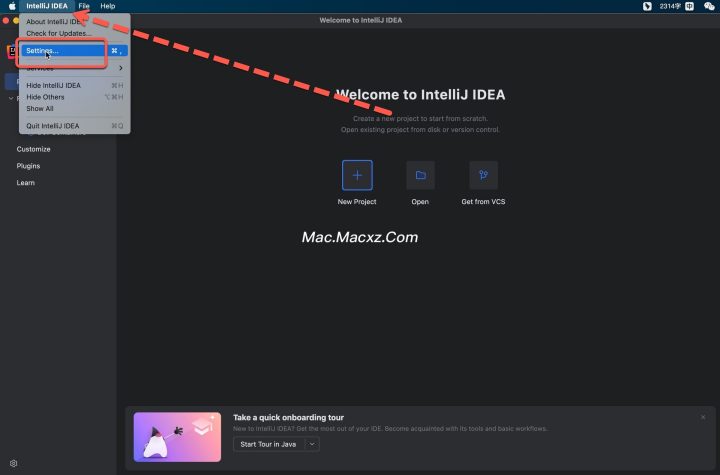Click the input method icon in menu bar

point(689,6)
